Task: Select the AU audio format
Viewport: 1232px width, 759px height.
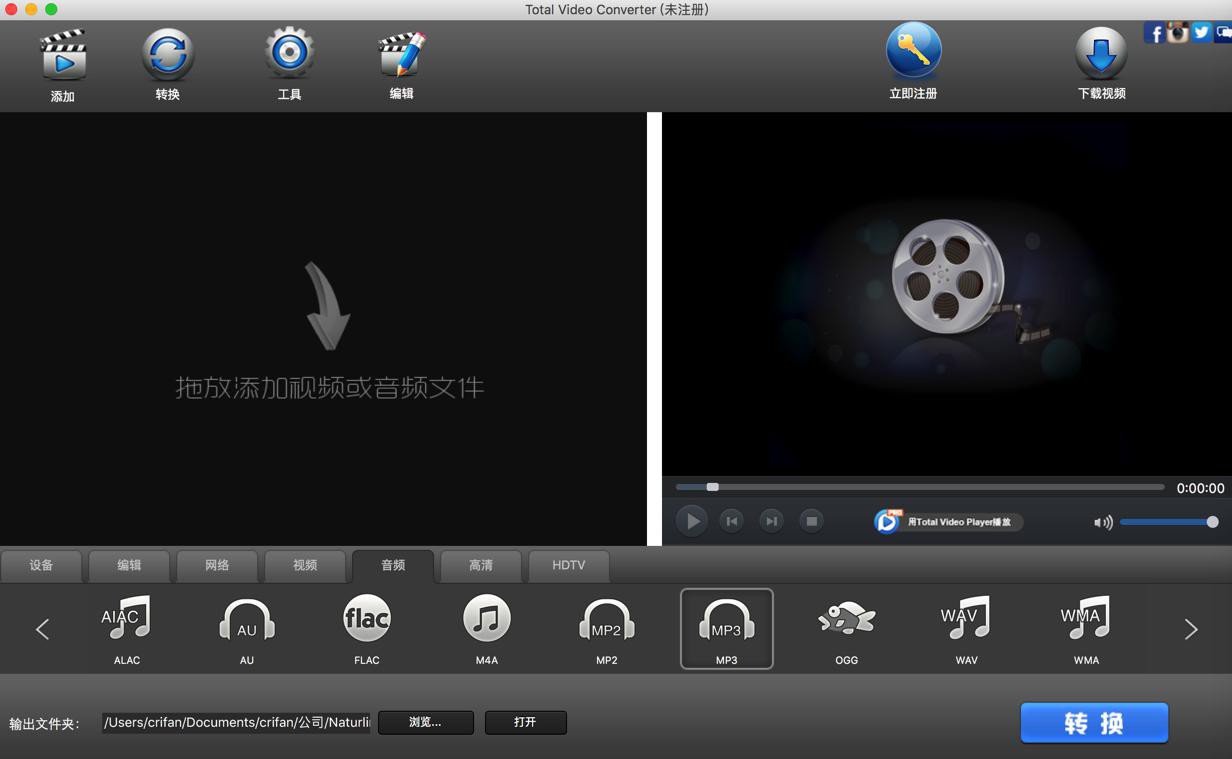Action: pos(247,629)
